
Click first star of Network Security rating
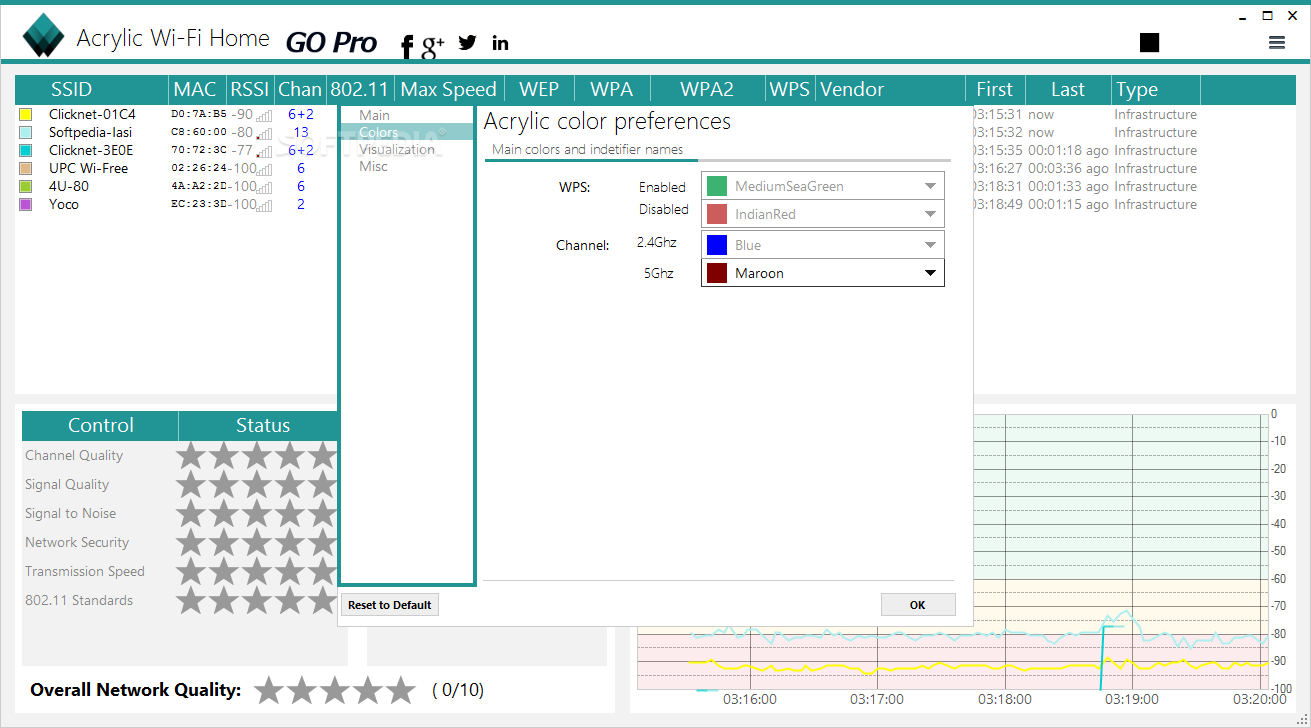[x=191, y=542]
